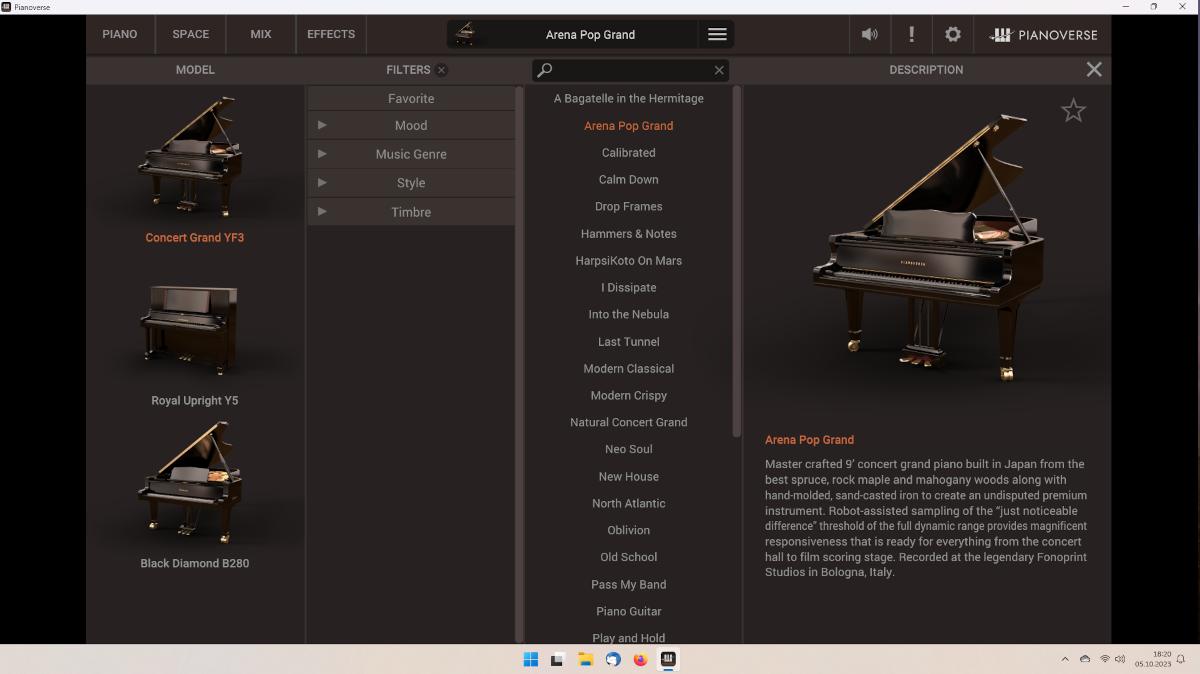The width and height of the screenshot is (1200, 674).
Task: Open Firefox from the taskbar
Action: pos(640,659)
